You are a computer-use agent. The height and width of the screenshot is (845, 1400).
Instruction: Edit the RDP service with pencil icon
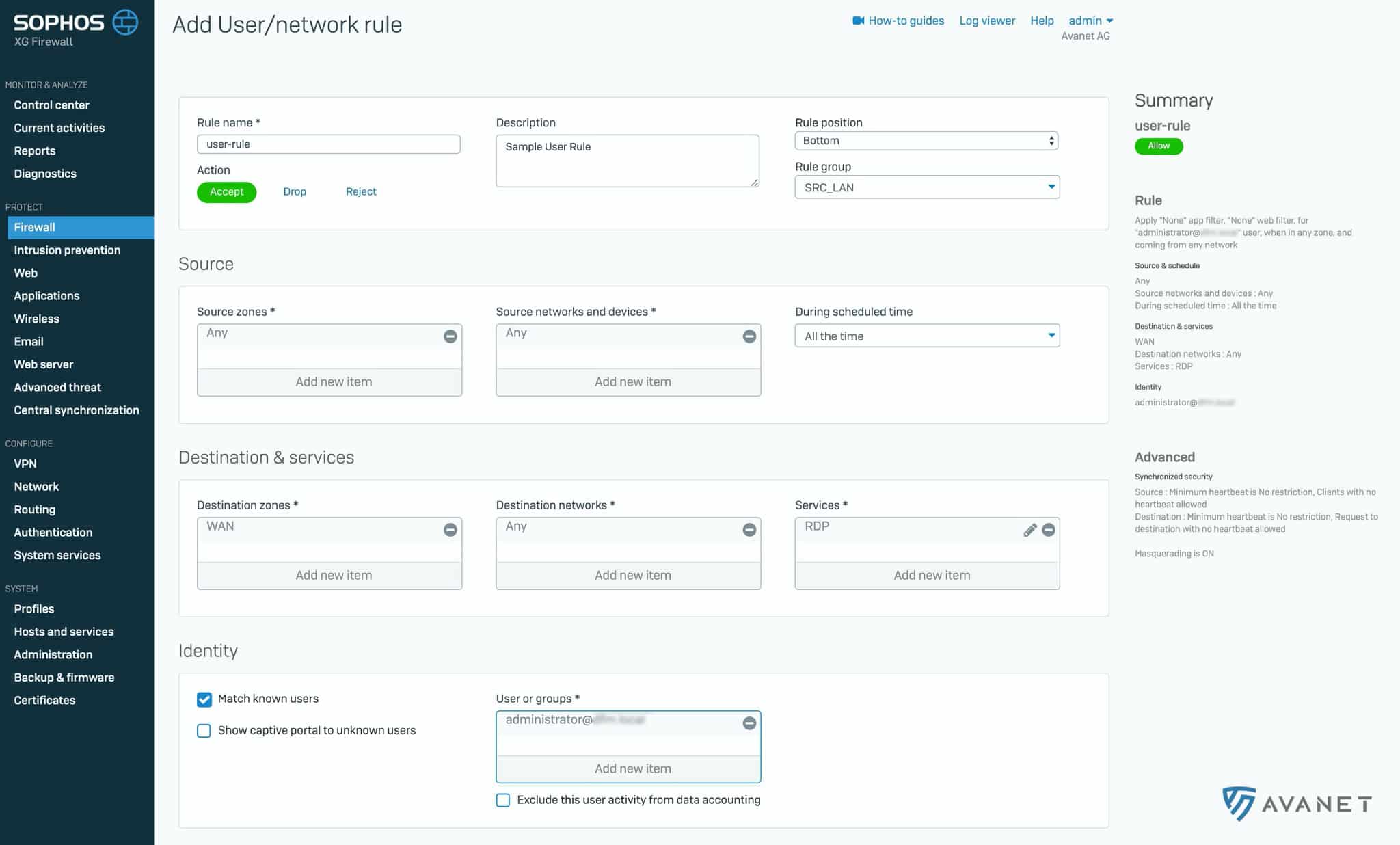(1030, 530)
